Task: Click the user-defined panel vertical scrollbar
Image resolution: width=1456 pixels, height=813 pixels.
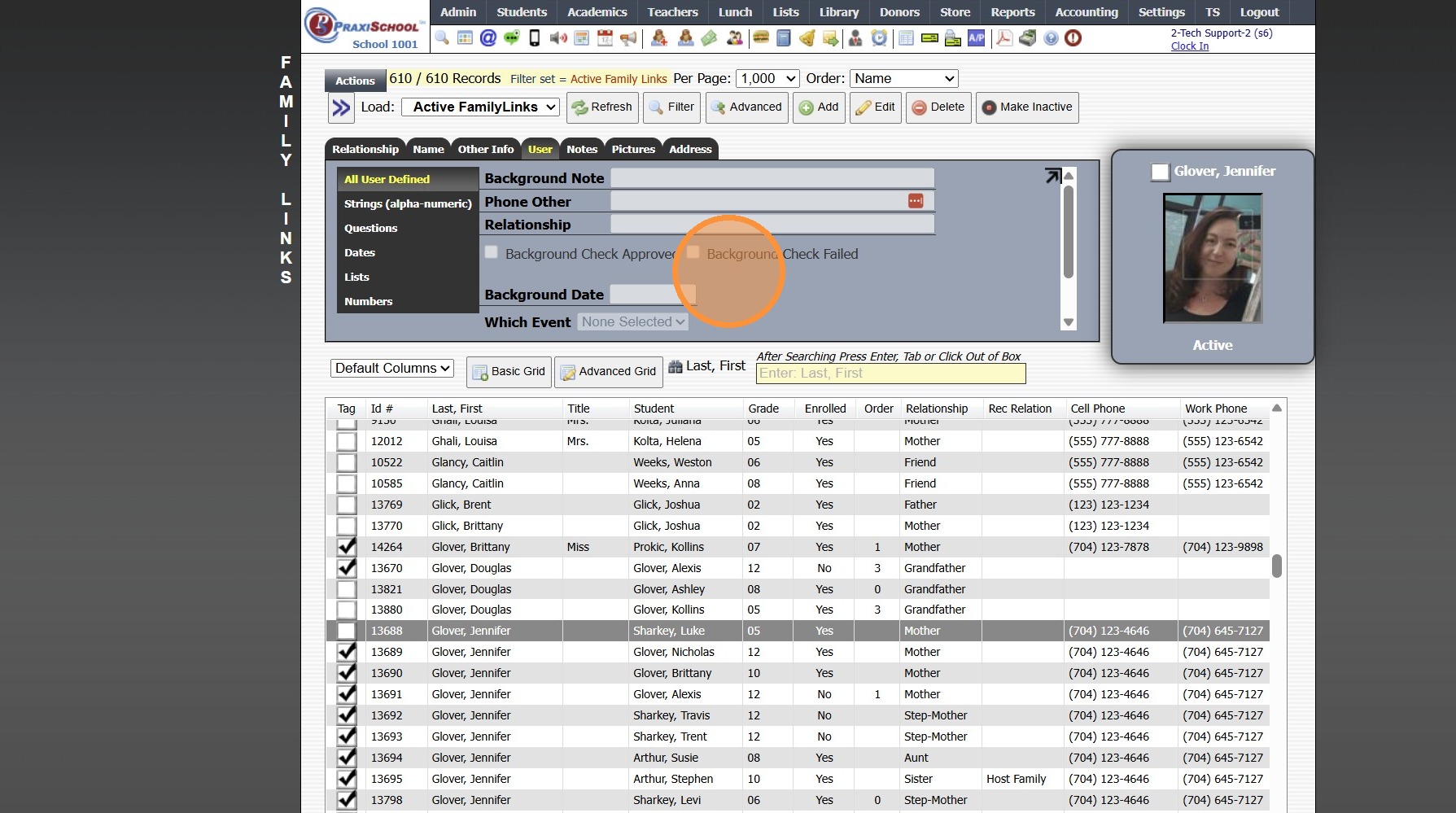Action: (1069, 232)
